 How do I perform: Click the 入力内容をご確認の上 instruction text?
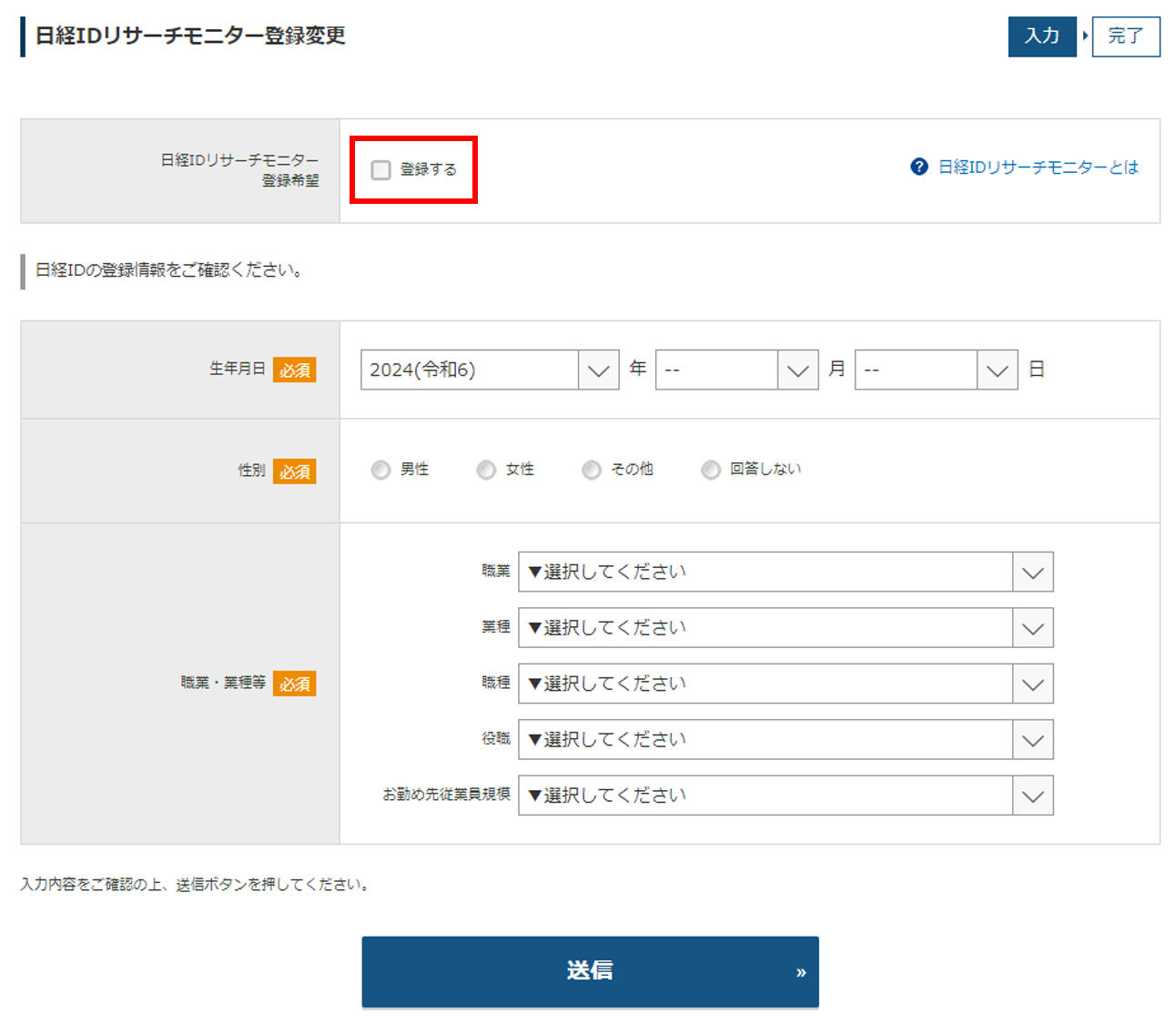(x=197, y=885)
